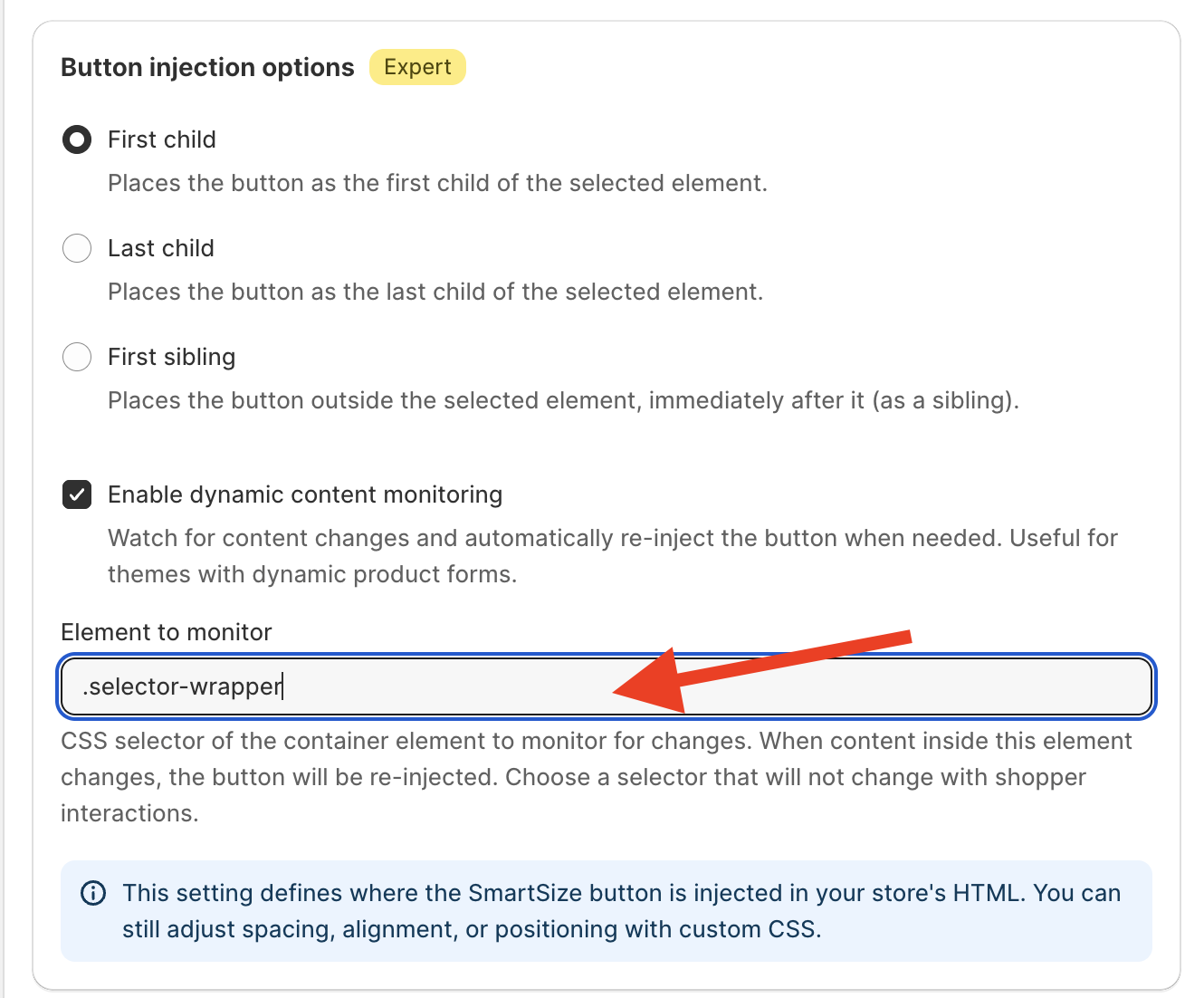This screenshot has height=998, width=1204.
Task: Click the info icon in the blue banner
Action: [x=93, y=894]
